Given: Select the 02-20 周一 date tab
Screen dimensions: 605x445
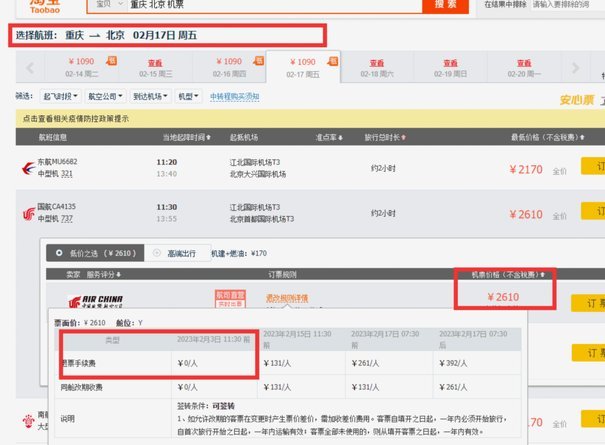Looking at the screenshot, I should coord(524,68).
